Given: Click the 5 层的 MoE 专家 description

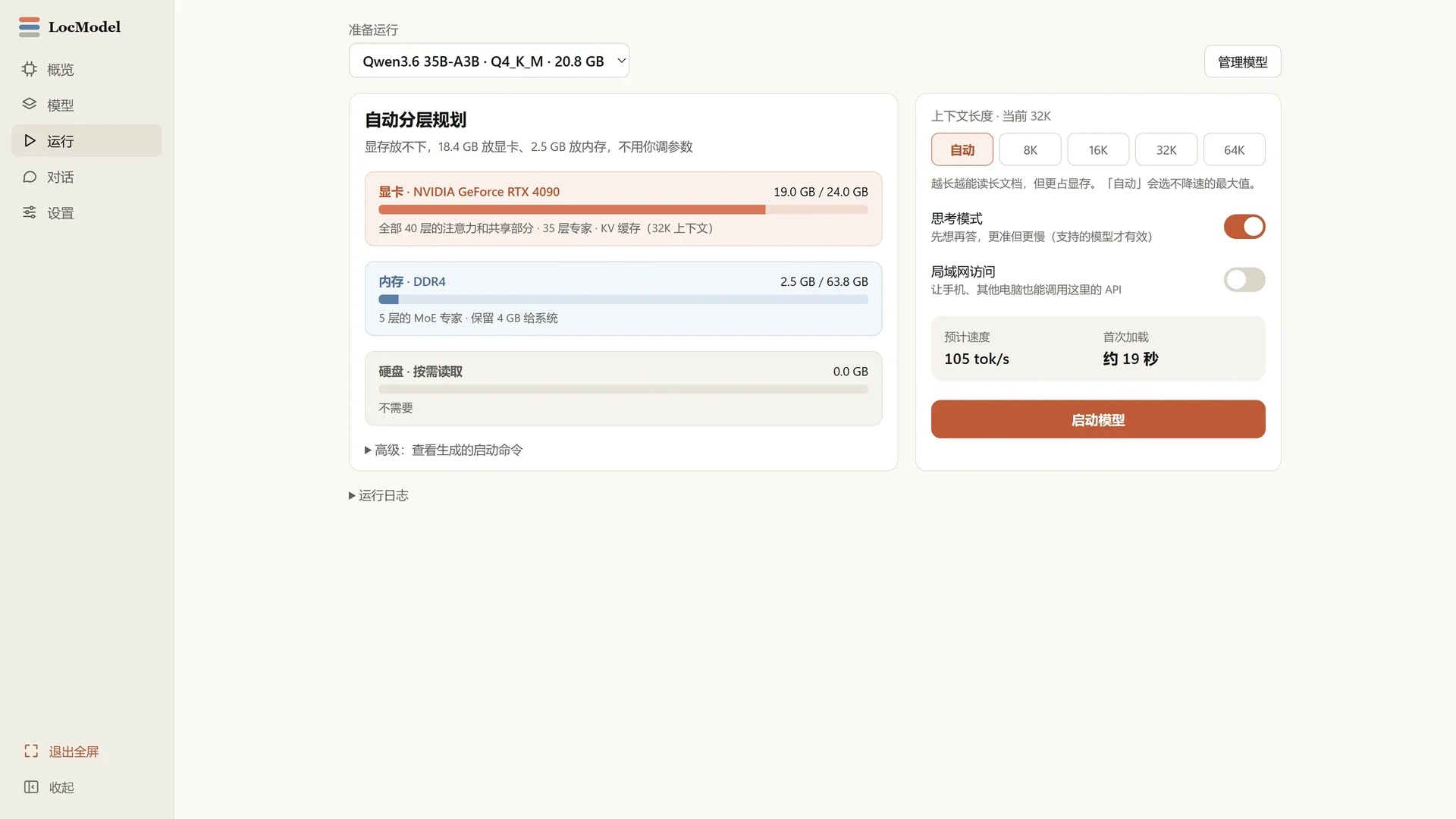Looking at the screenshot, I should [x=468, y=318].
